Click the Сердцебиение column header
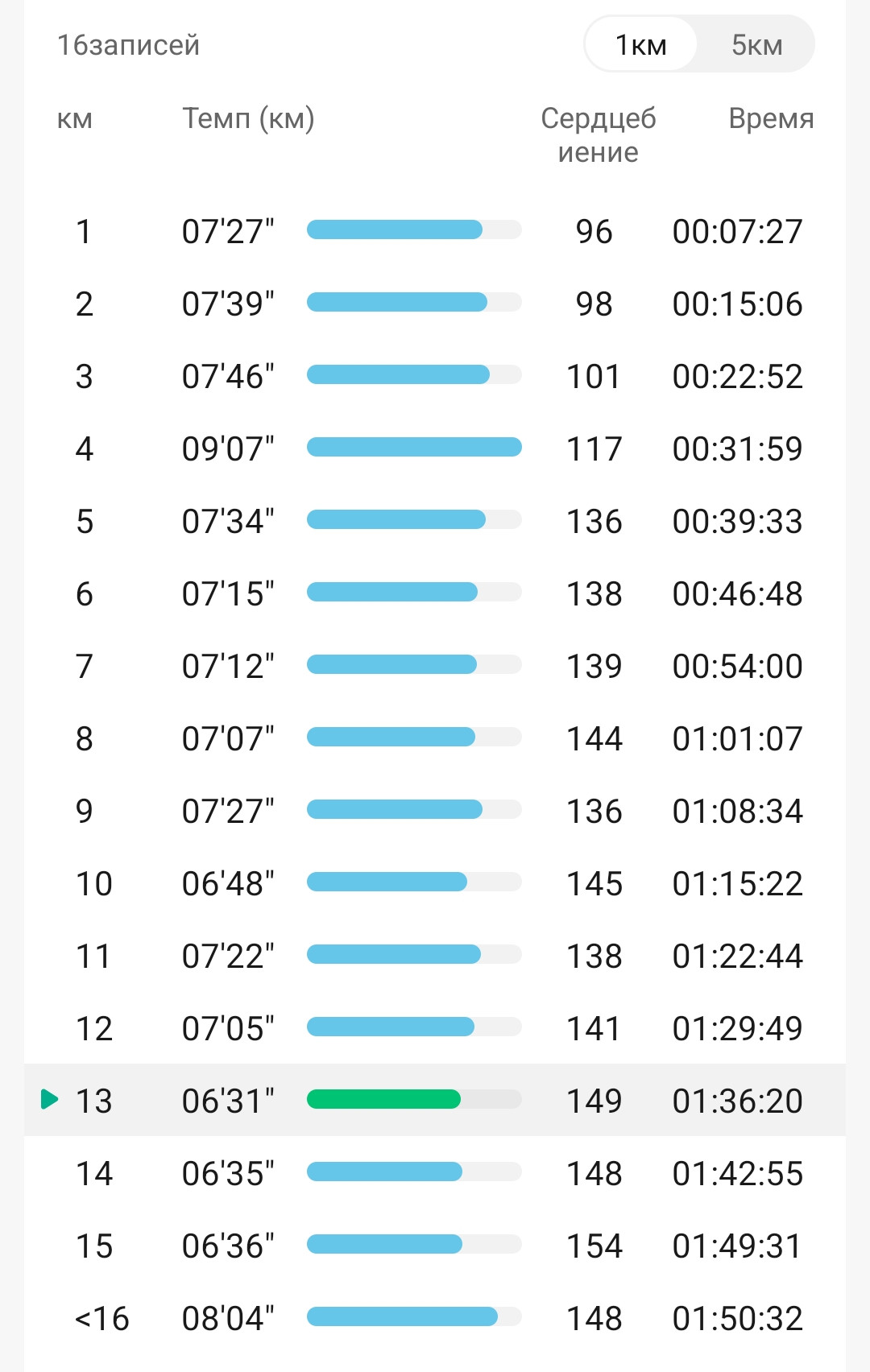The width and height of the screenshot is (870, 1372). [x=599, y=134]
